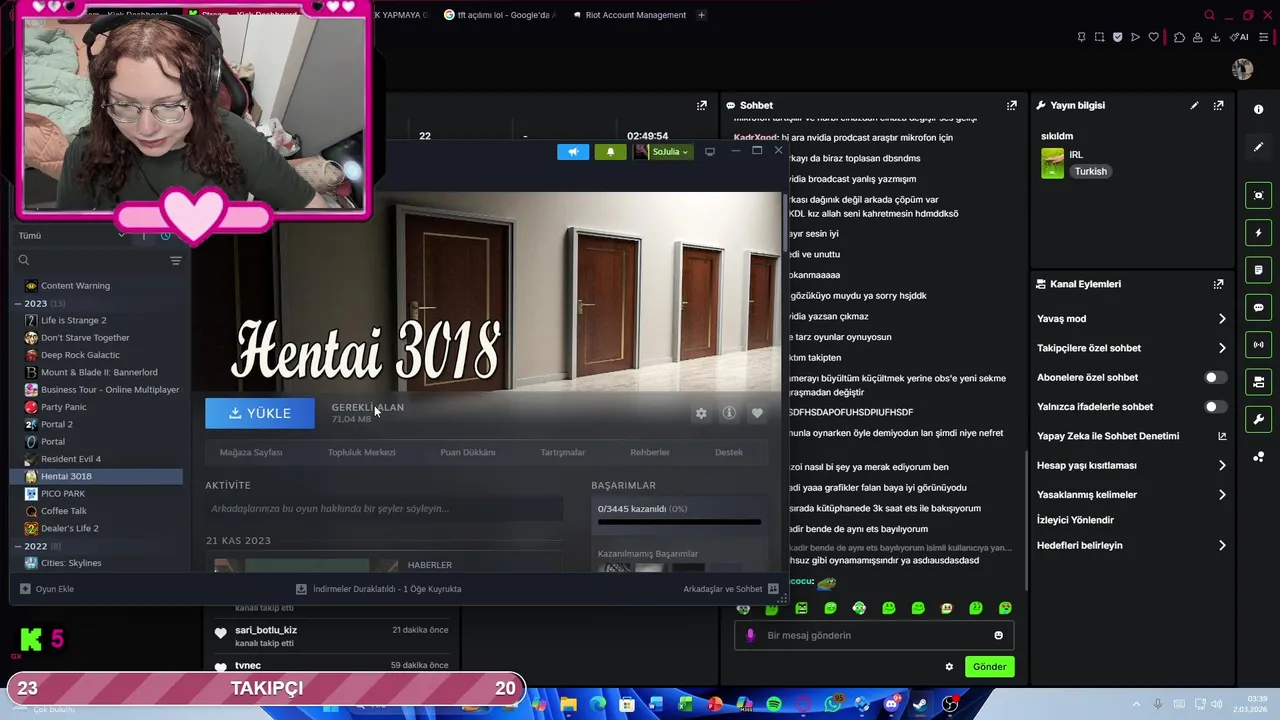Open Spotify from the taskbar
Screen dimensions: 1280x720
(x=774, y=705)
